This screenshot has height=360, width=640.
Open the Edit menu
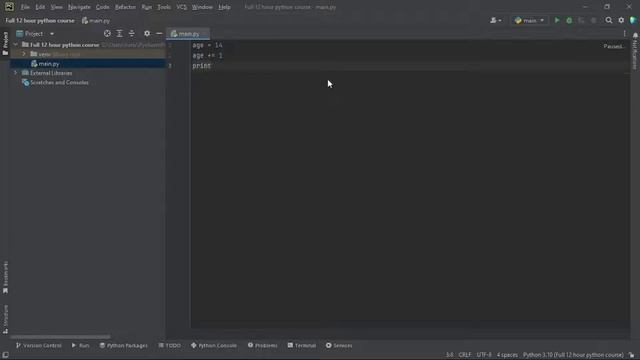click(x=40, y=7)
